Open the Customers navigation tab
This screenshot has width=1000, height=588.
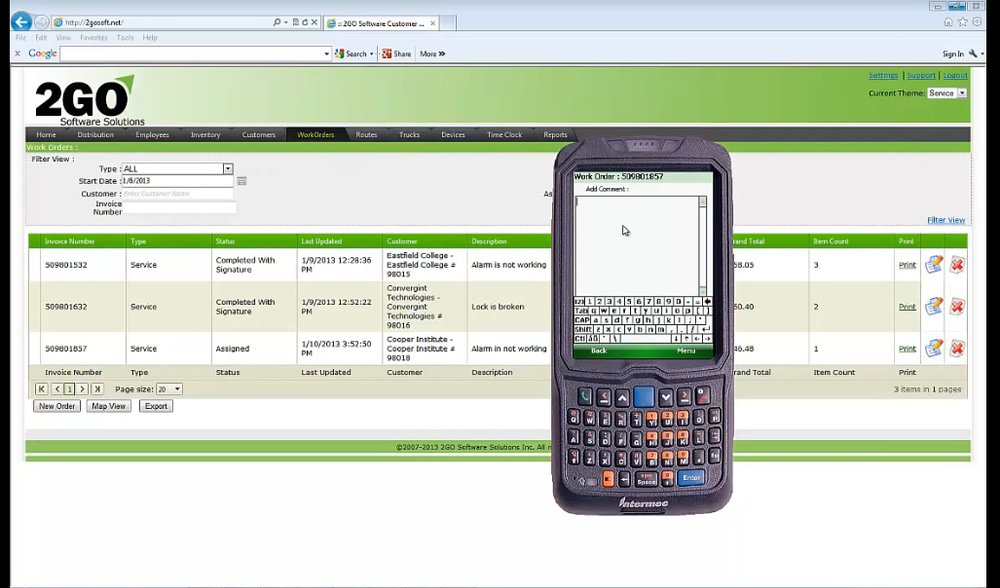259,135
